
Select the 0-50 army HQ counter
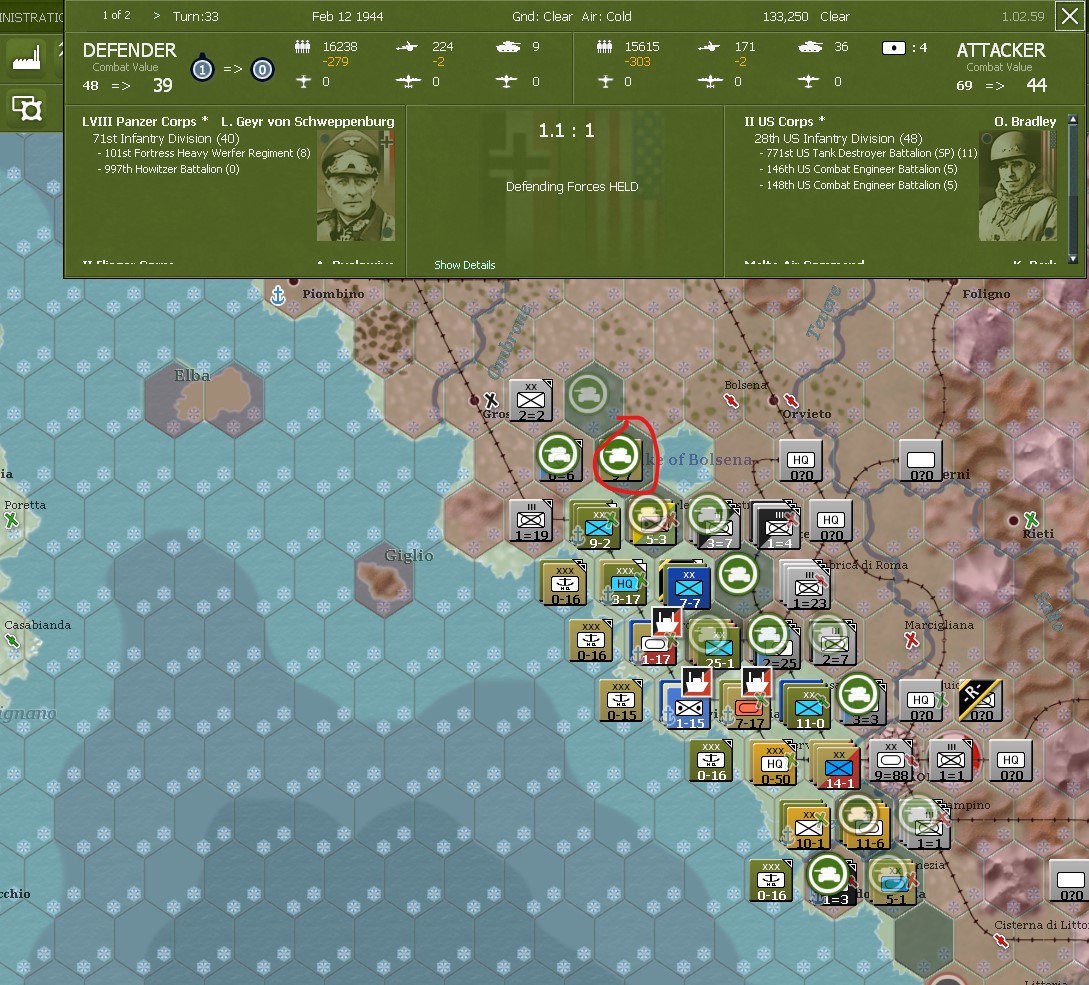(774, 764)
